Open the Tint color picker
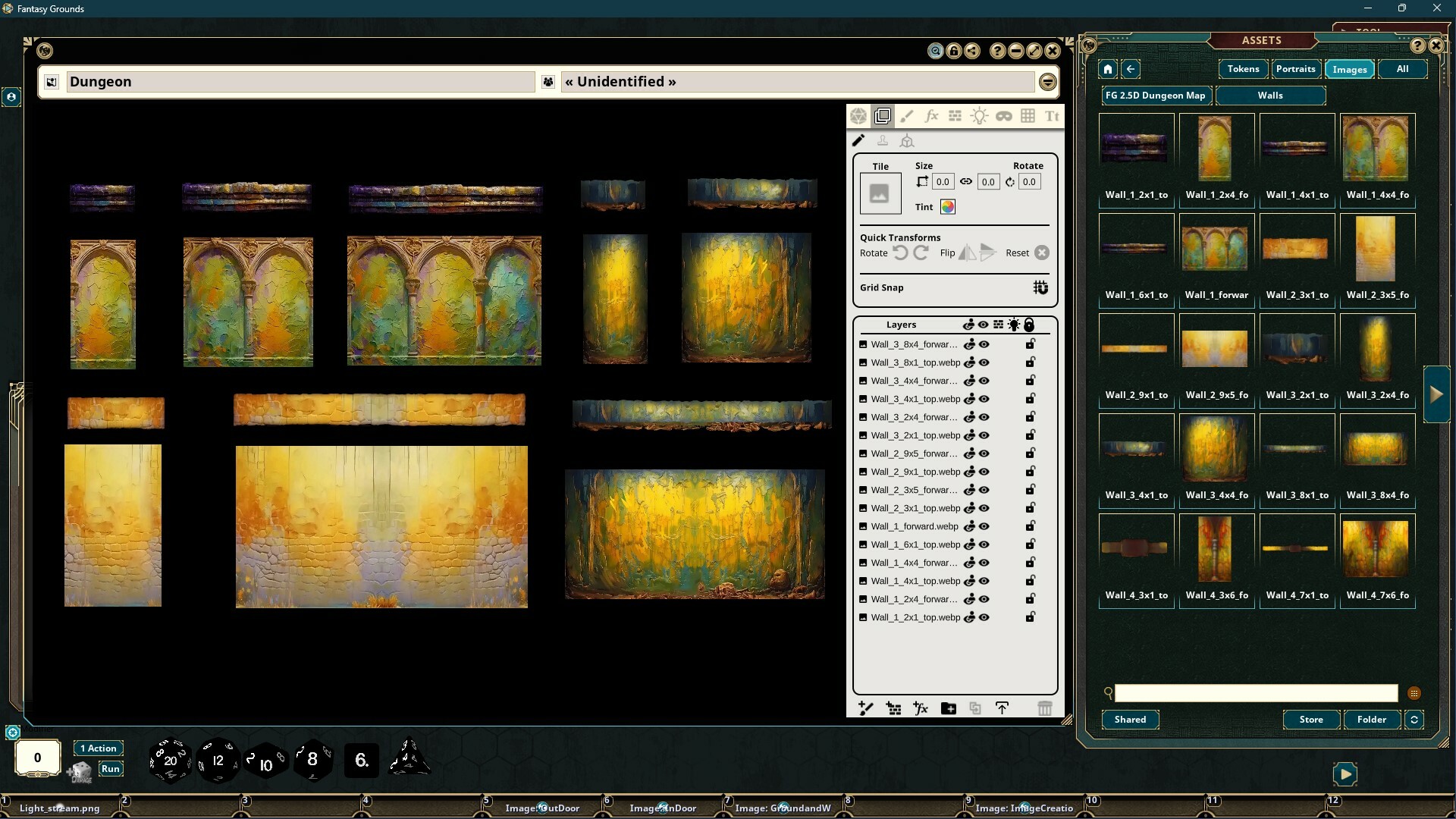 point(947,206)
